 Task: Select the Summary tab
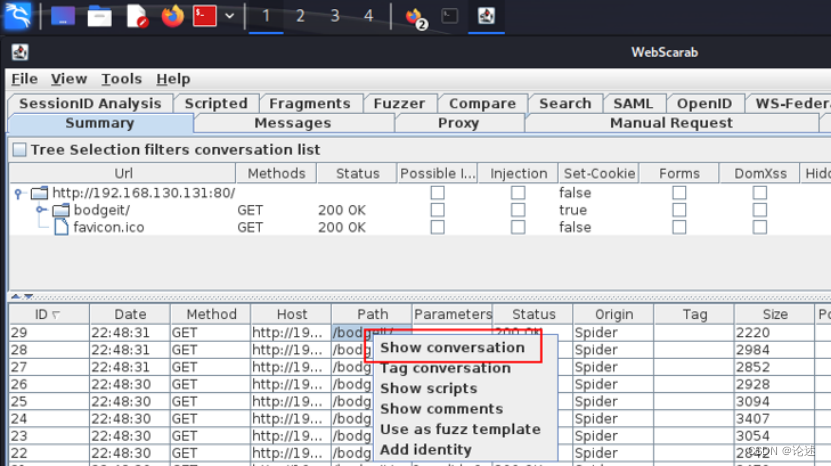click(100, 123)
